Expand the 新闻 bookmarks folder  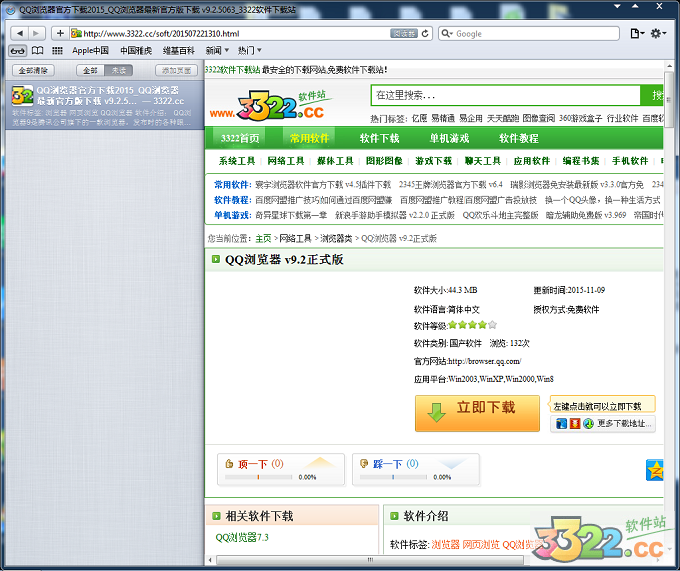[x=217, y=51]
